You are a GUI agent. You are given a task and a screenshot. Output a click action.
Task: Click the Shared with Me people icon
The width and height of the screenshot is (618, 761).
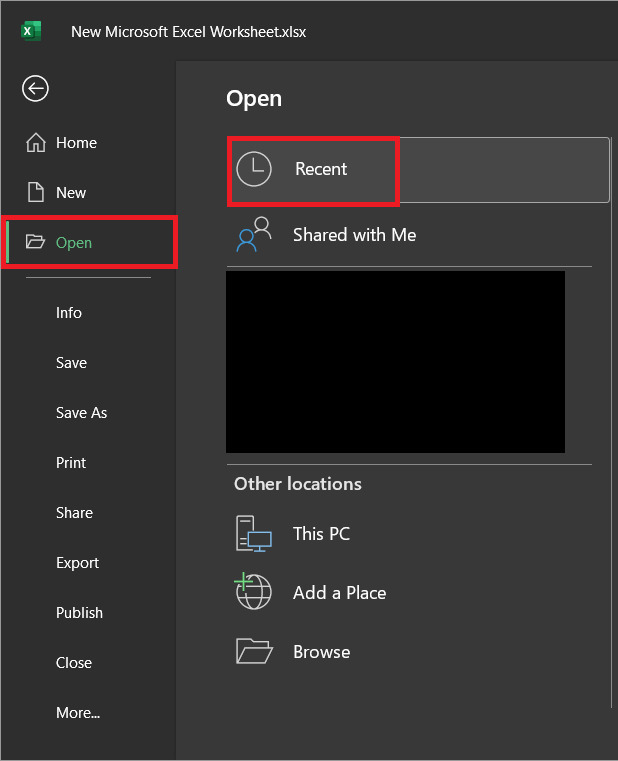coord(253,234)
